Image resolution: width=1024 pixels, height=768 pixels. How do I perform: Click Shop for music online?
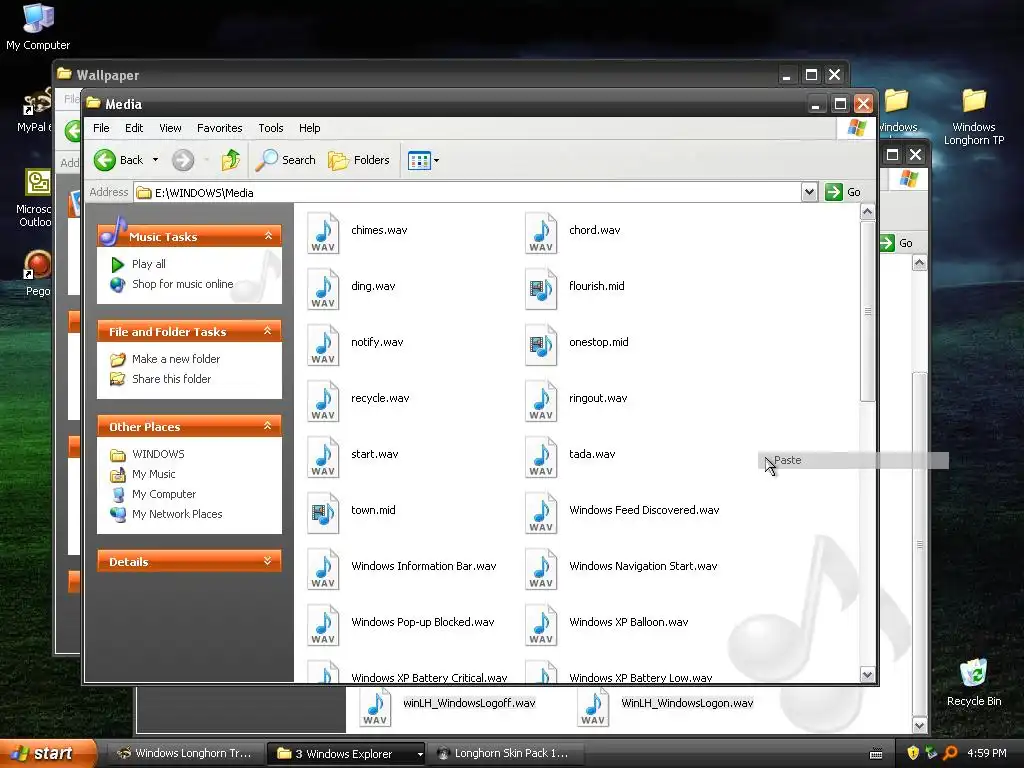point(182,284)
